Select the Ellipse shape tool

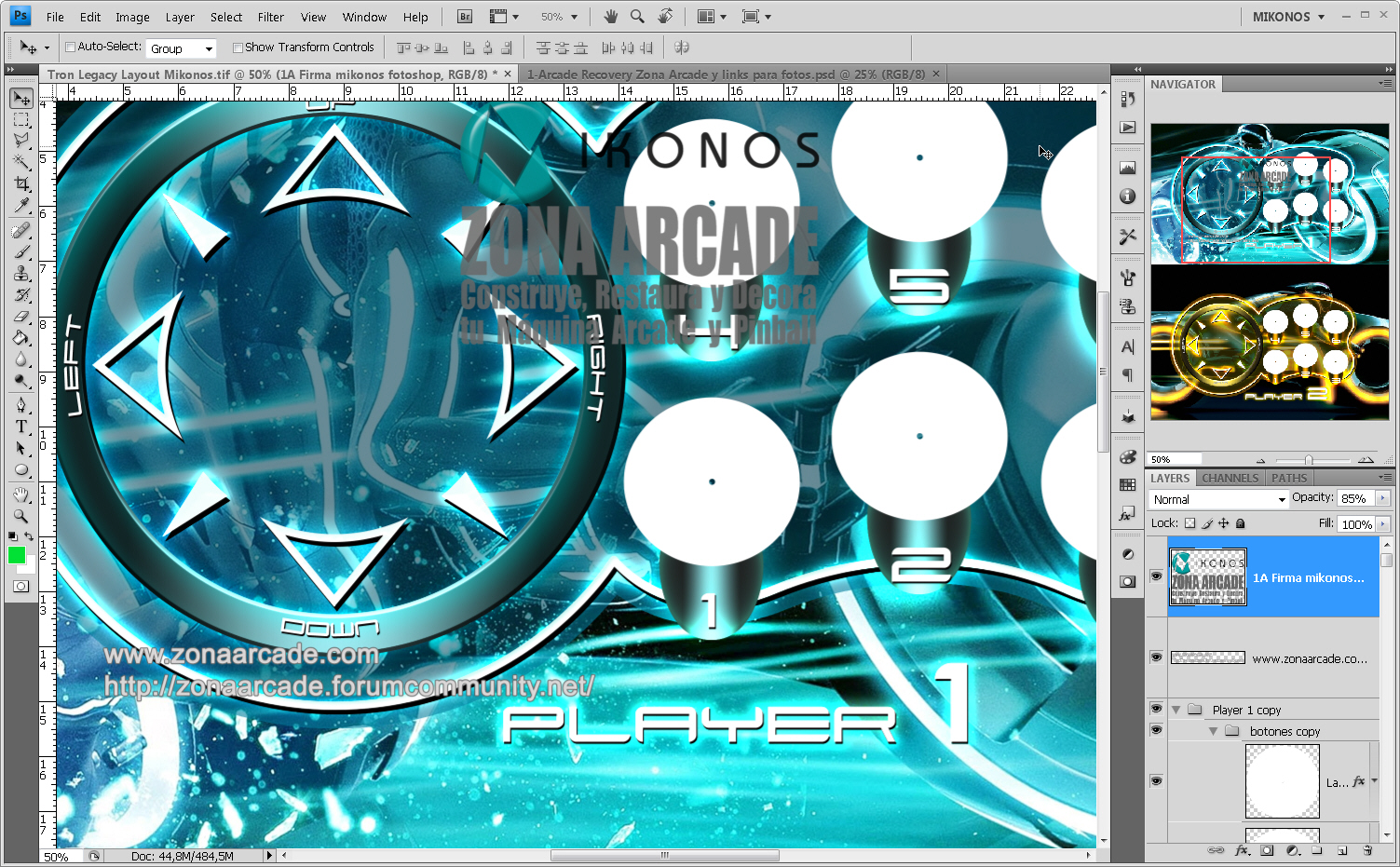click(x=20, y=469)
